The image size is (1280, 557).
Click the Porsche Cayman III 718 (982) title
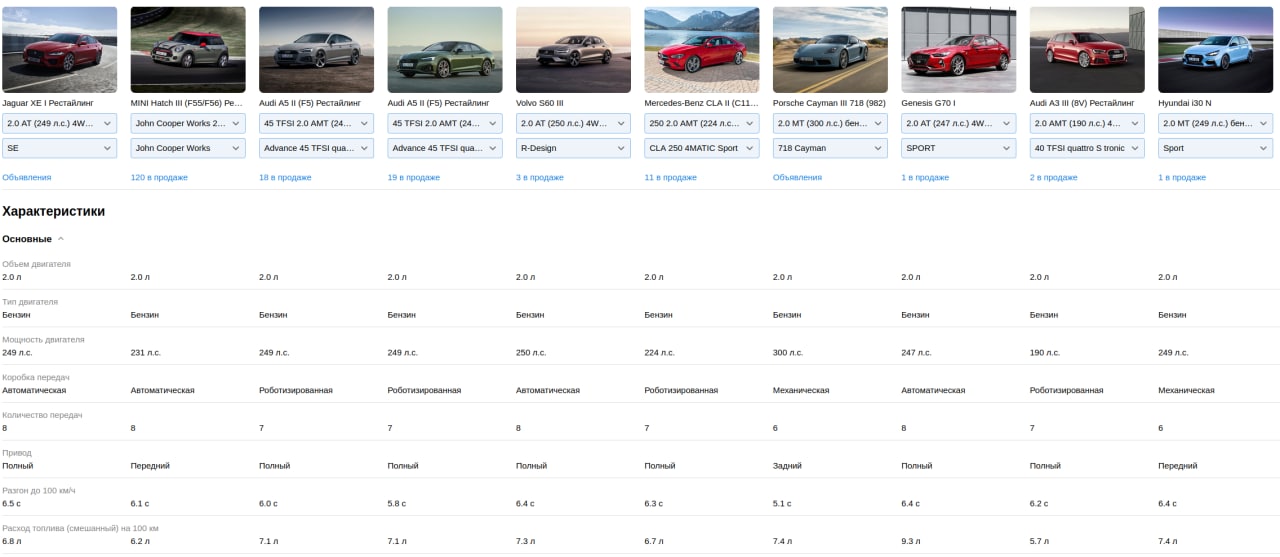829,102
